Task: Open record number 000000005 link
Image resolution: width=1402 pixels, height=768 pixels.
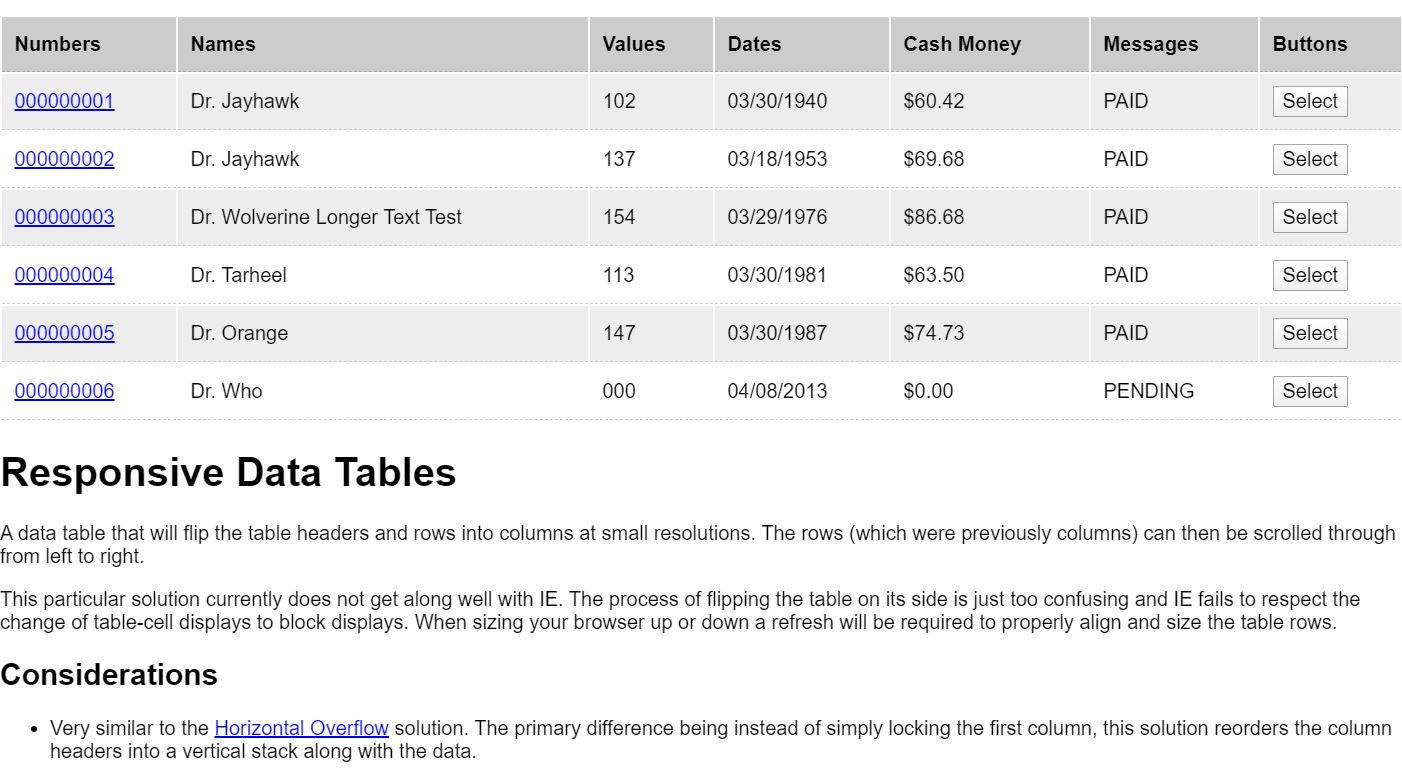Action: coord(64,333)
